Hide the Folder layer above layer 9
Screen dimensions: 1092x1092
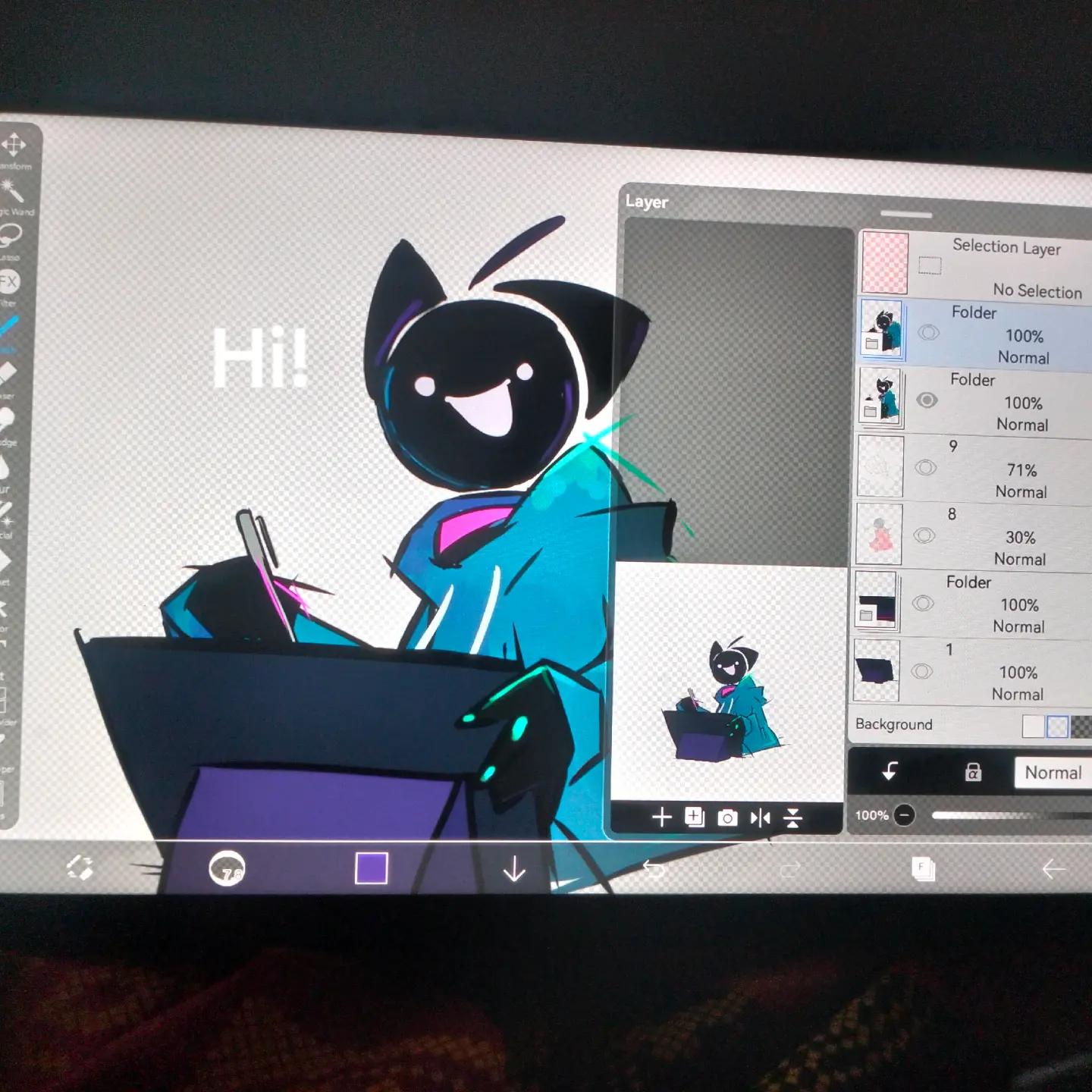tap(927, 400)
